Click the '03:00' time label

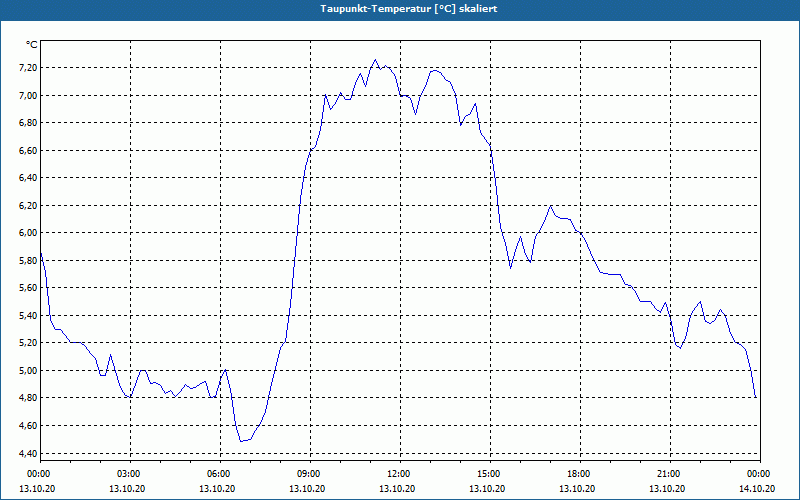click(x=130, y=474)
